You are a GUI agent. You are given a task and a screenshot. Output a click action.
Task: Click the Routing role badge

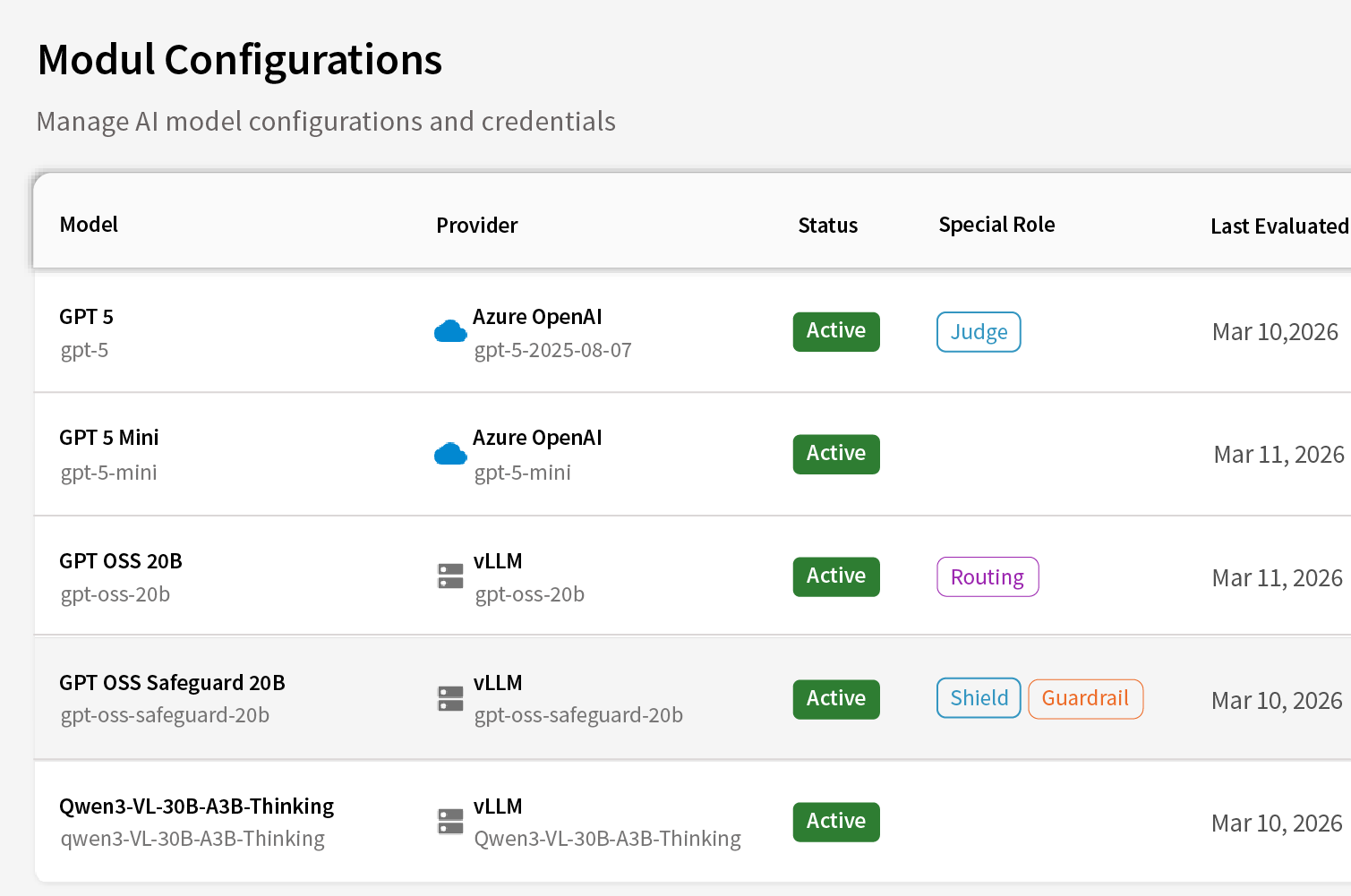(x=988, y=577)
